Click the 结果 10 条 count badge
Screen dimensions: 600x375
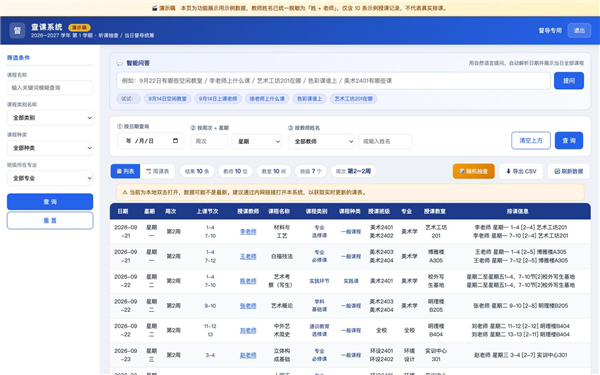tap(197, 171)
